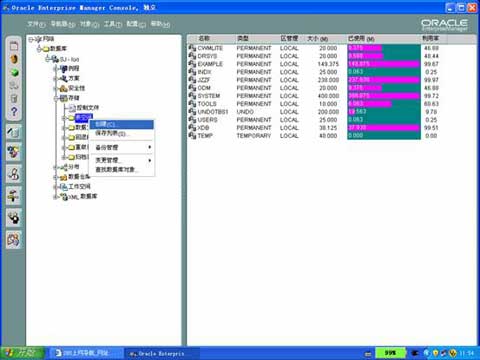The width and height of the screenshot is (480, 360).
Task: Click the green 99% indicator in system tray
Action: [390, 353]
